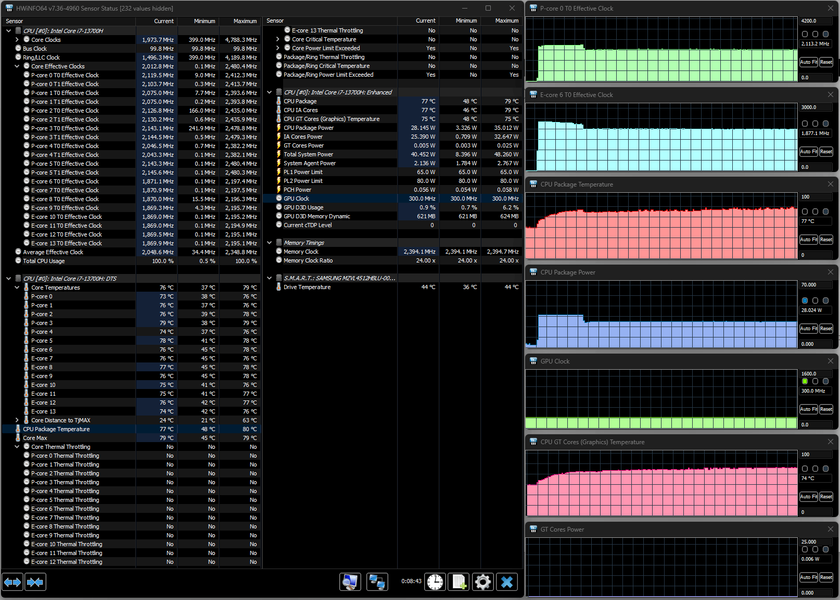Click the lightning icon beside PL1 Power Limit
This screenshot has height=600, width=840.
tap(279, 172)
